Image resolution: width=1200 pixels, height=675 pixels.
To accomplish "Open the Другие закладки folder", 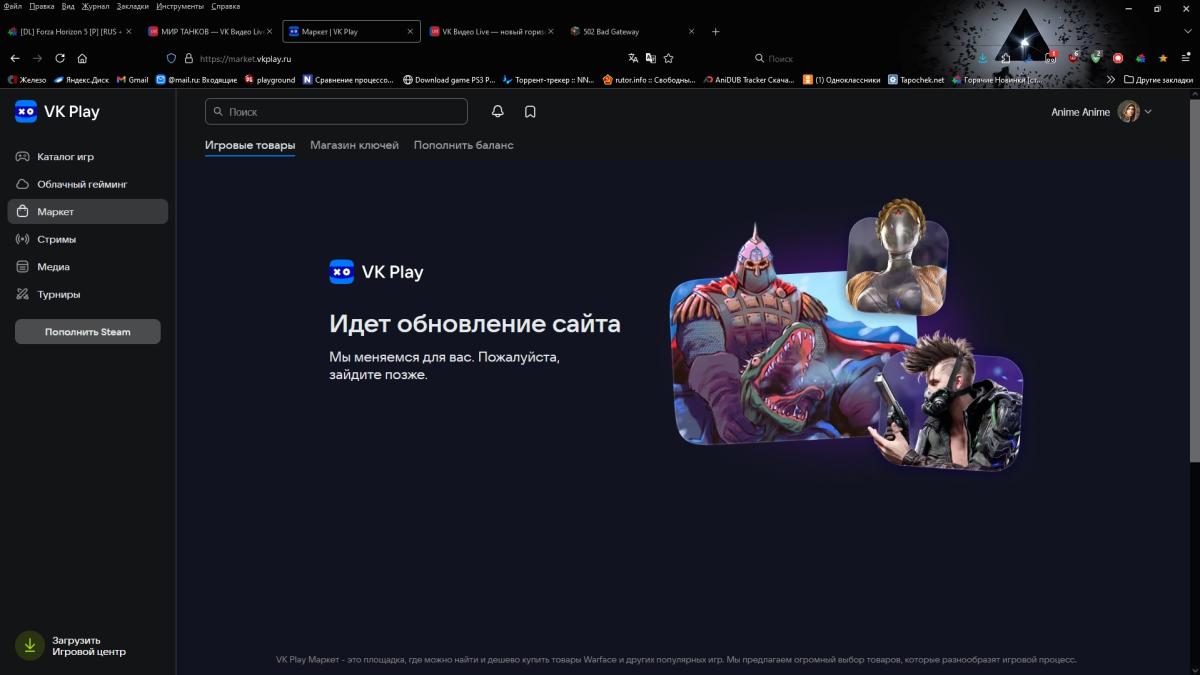I will 1158,79.
